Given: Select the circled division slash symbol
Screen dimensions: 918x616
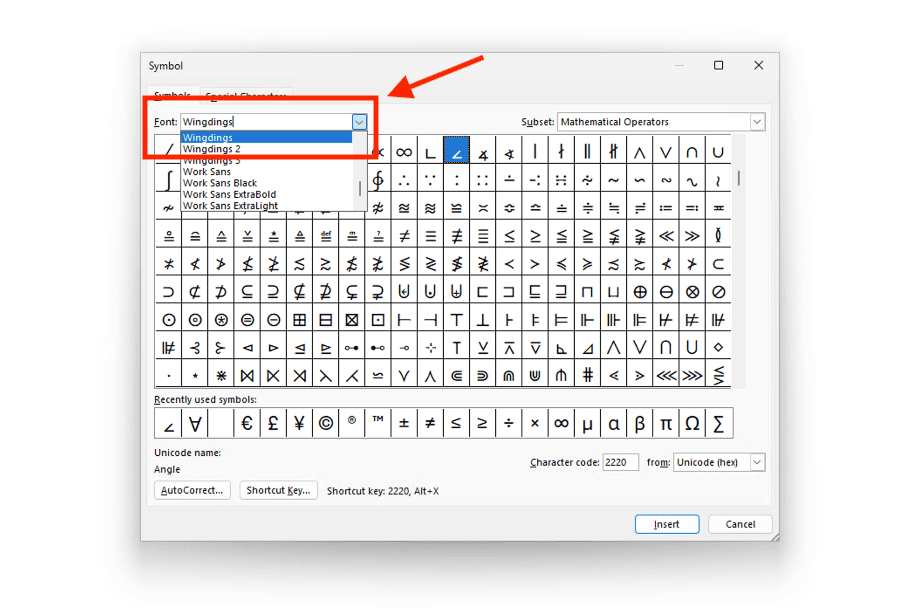Looking at the screenshot, I should (x=718, y=292).
